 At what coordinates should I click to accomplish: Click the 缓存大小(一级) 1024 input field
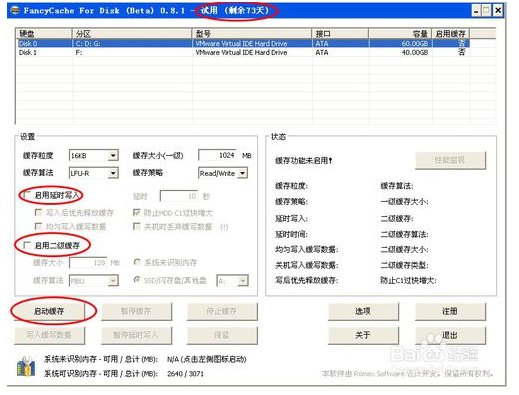217,155
